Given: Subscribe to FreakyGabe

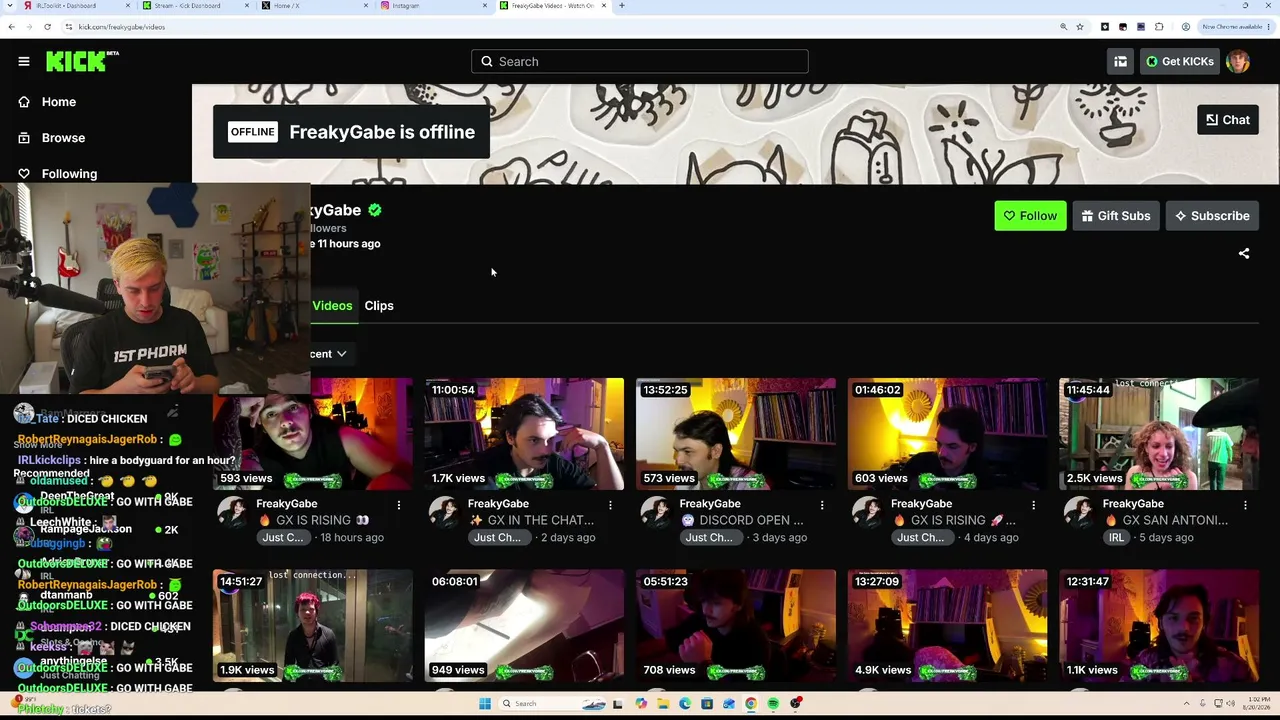Looking at the screenshot, I should [1213, 216].
